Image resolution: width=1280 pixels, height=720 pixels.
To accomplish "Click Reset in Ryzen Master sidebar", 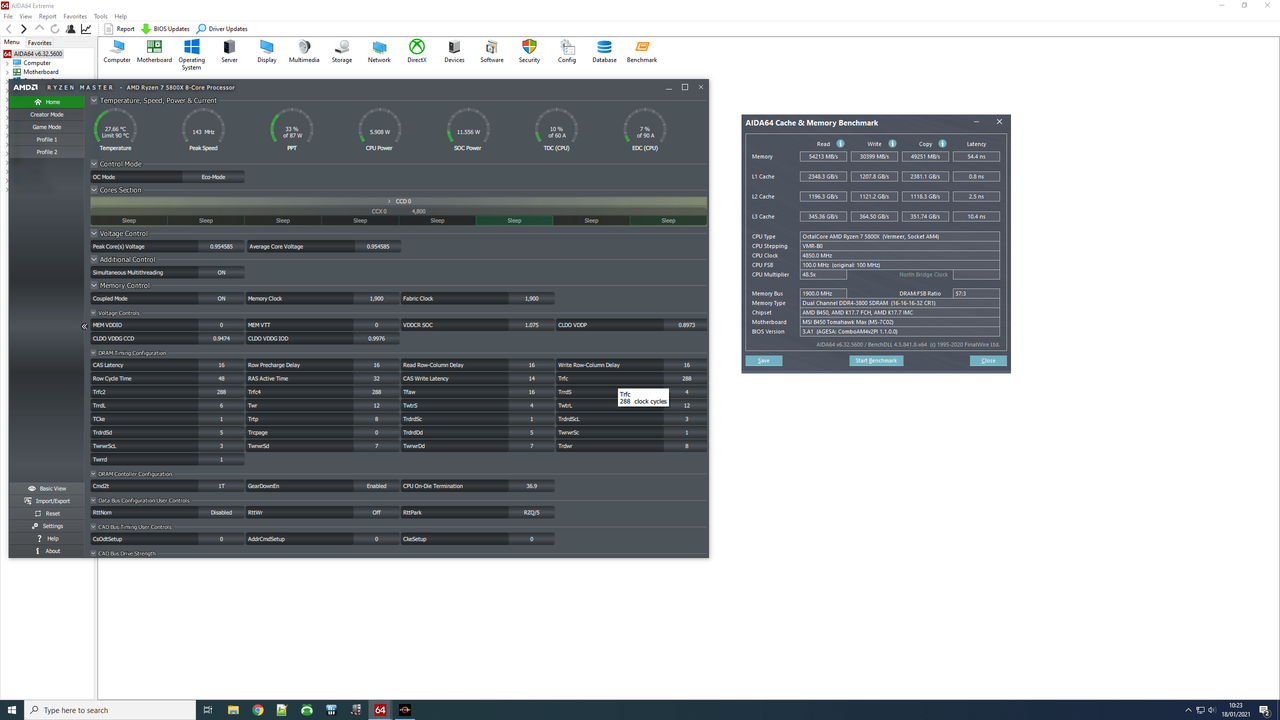I will tap(47, 513).
